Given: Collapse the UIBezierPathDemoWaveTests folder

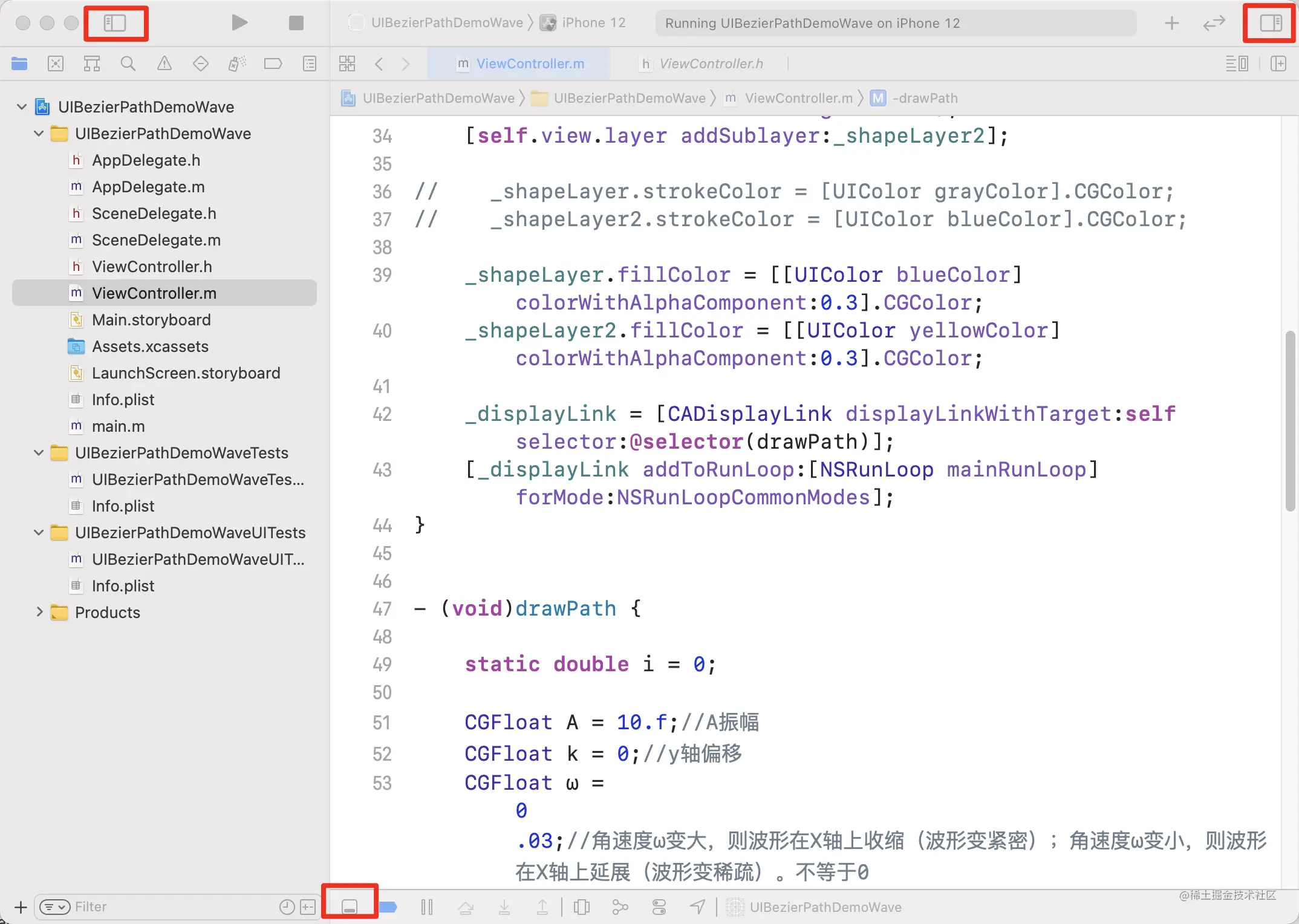Looking at the screenshot, I should point(39,452).
